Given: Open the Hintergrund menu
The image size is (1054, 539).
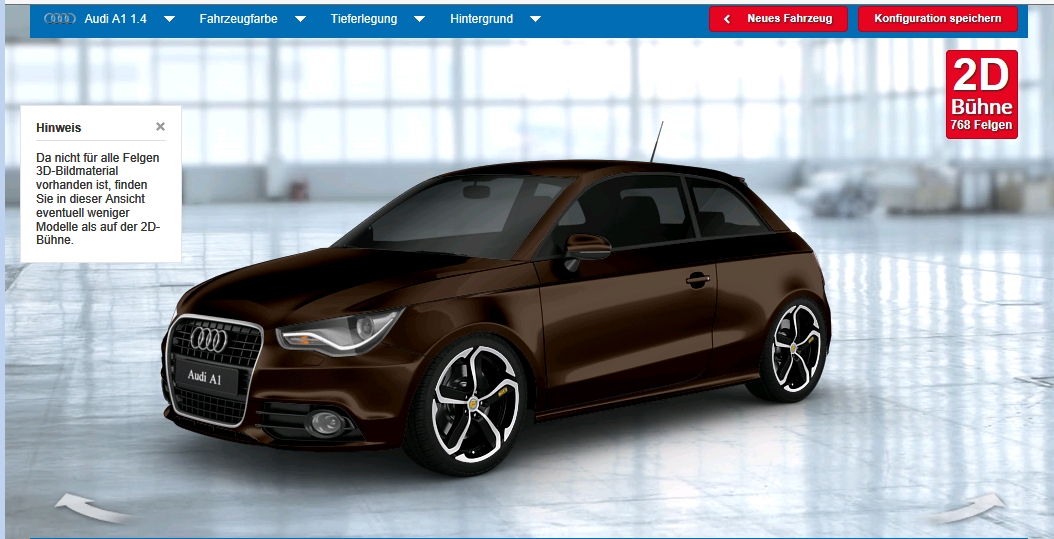Looking at the screenshot, I should (x=482, y=19).
